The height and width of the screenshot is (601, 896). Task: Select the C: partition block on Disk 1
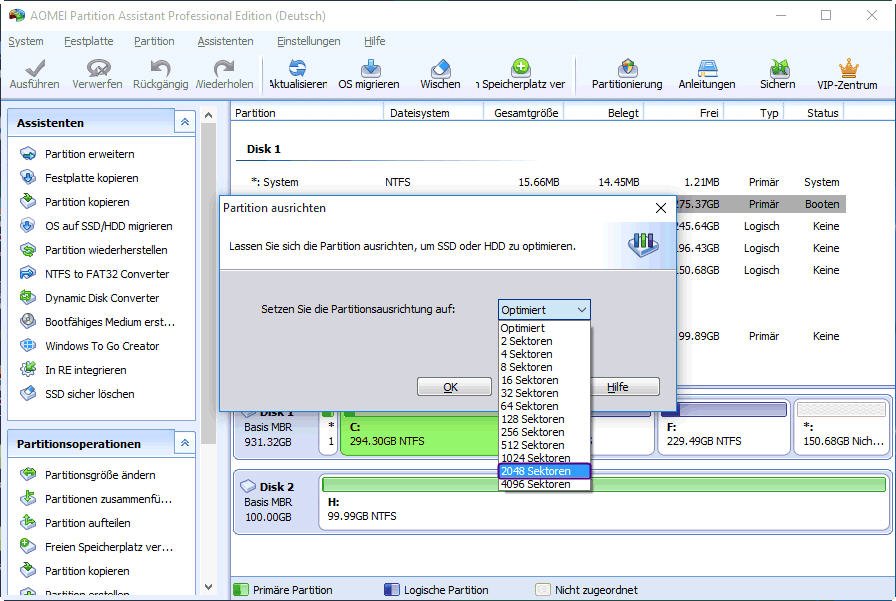(420, 434)
